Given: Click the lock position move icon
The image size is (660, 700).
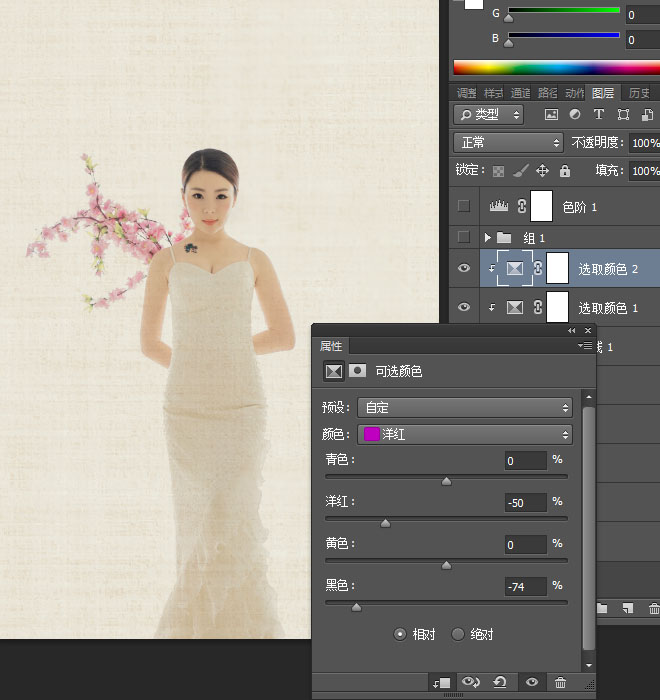Looking at the screenshot, I should (542, 171).
